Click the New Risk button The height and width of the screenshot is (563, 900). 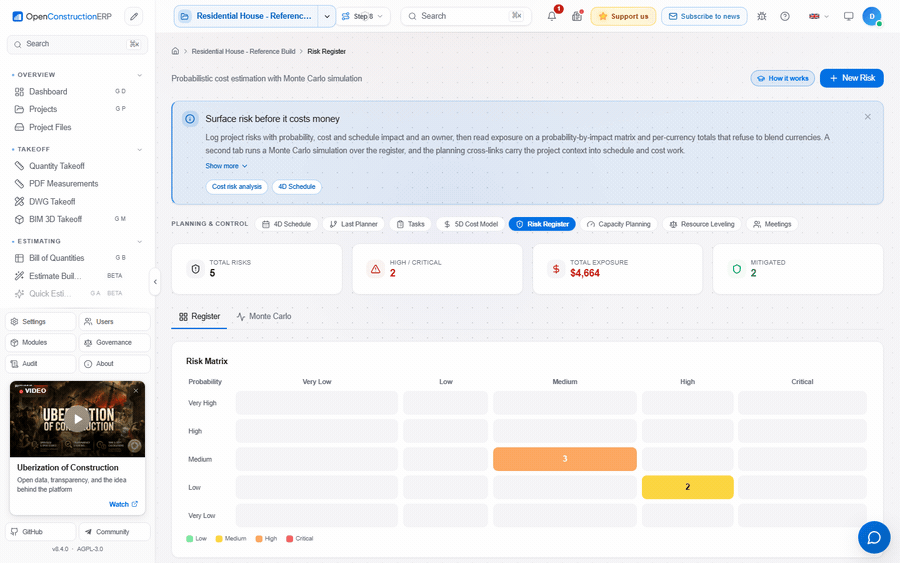tap(852, 78)
